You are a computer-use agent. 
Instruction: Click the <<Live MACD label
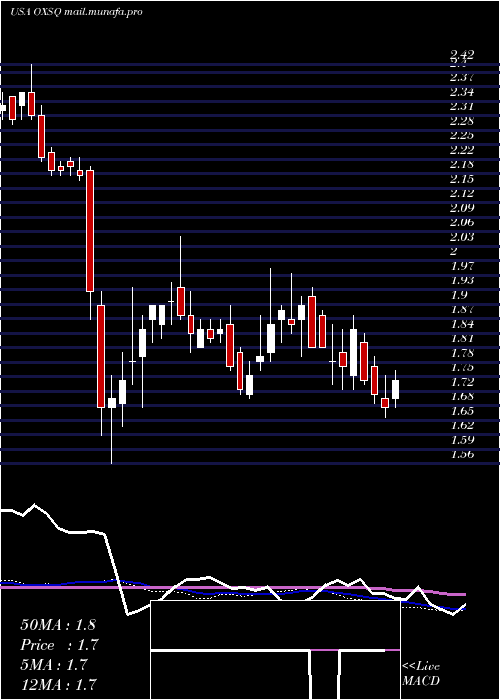[421, 673]
